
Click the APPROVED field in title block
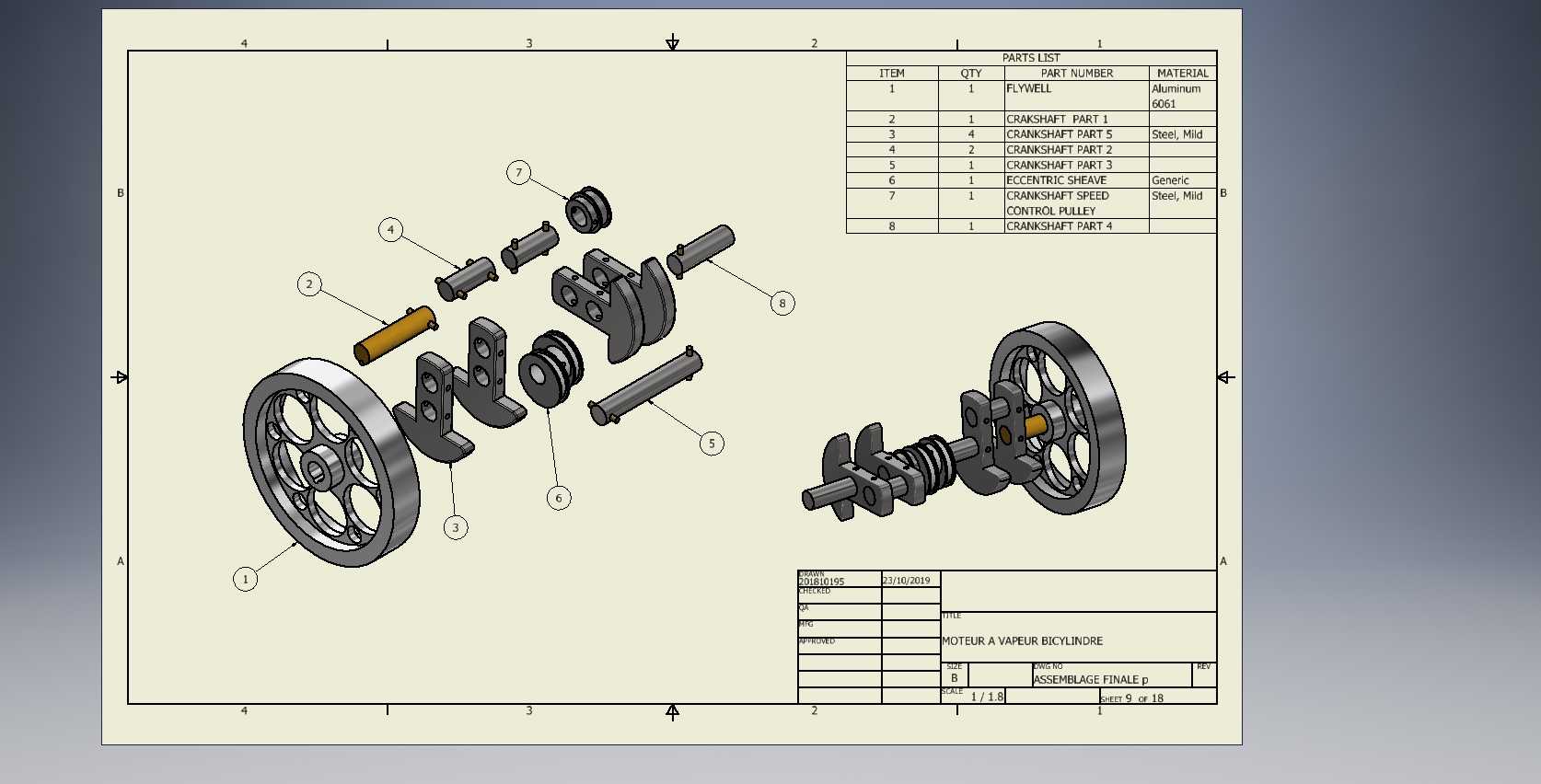(840, 646)
